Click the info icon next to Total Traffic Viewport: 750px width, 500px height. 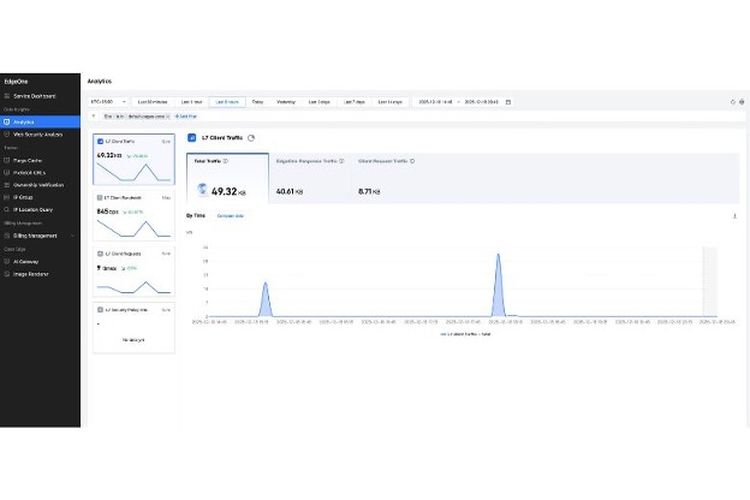[x=226, y=161]
